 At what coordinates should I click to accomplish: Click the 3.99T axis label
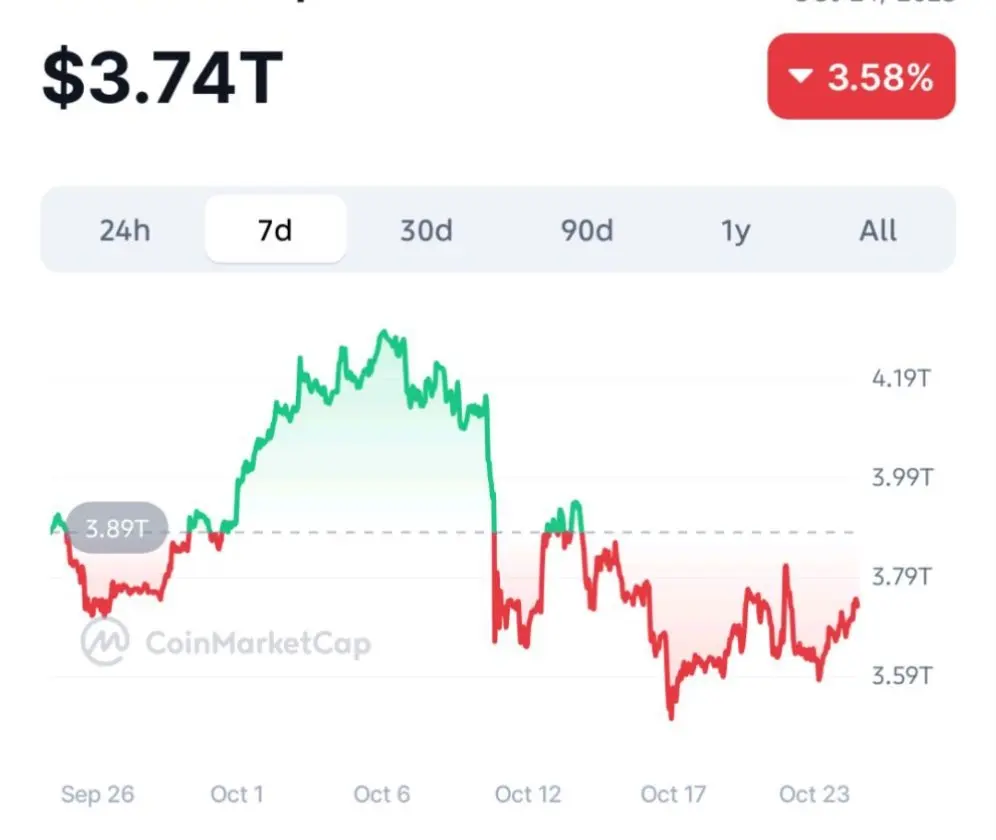(x=901, y=477)
